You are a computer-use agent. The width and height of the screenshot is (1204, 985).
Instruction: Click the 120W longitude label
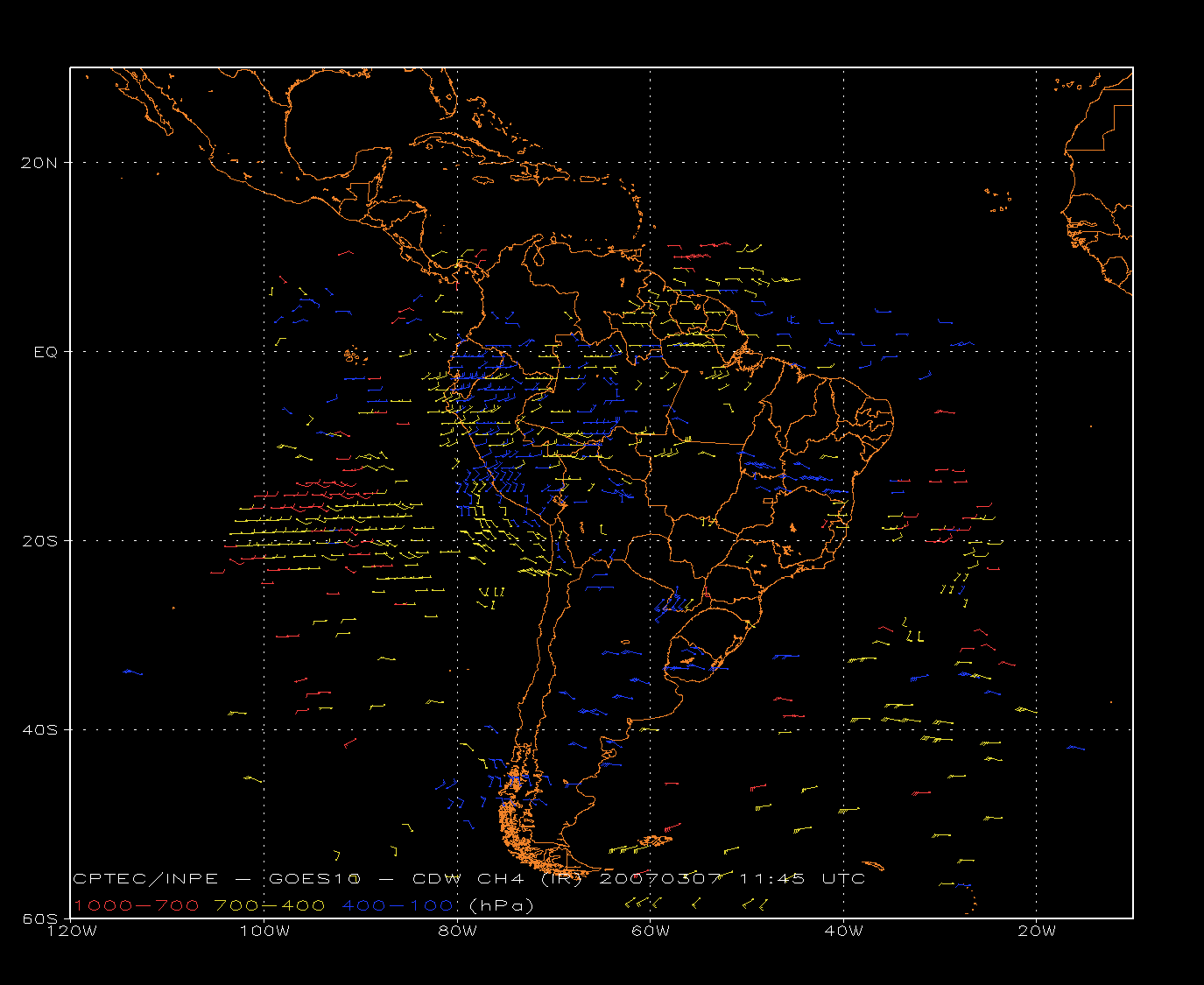coord(71,932)
